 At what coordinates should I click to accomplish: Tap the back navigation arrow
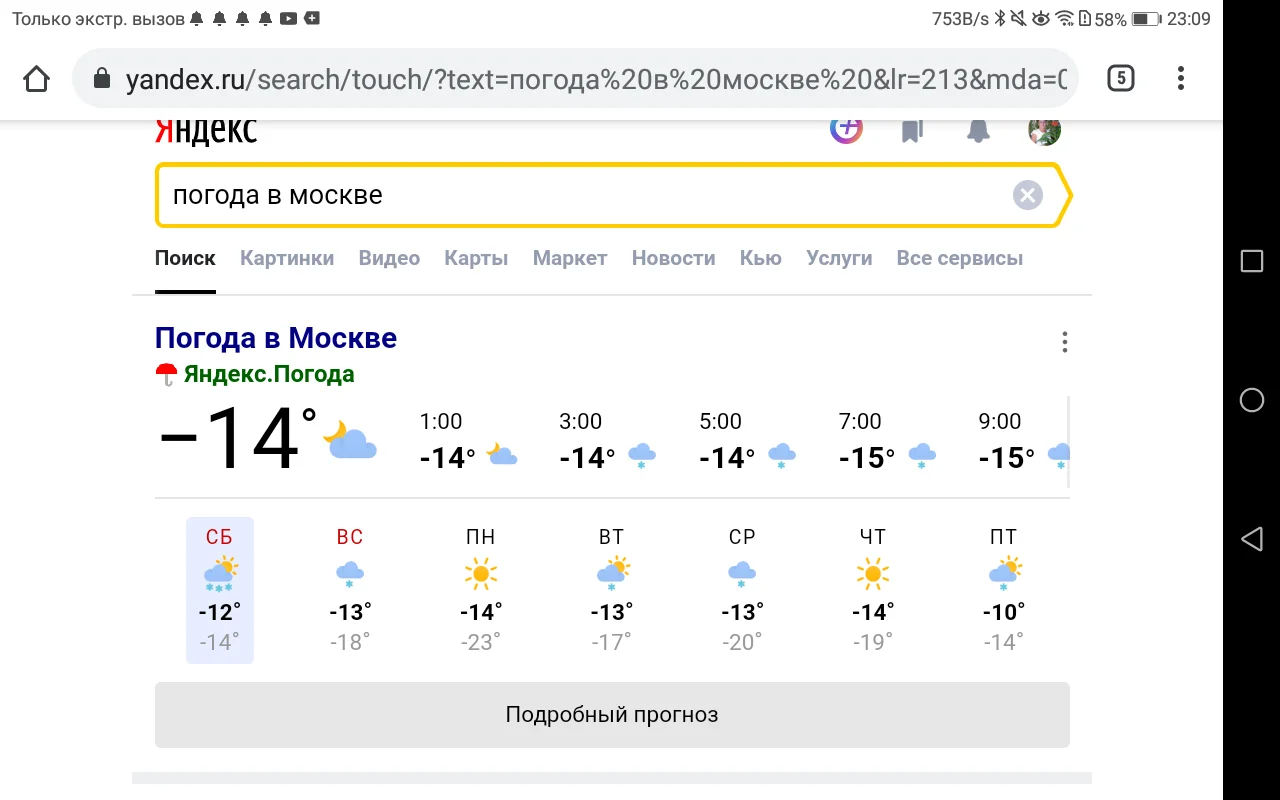click(1252, 539)
